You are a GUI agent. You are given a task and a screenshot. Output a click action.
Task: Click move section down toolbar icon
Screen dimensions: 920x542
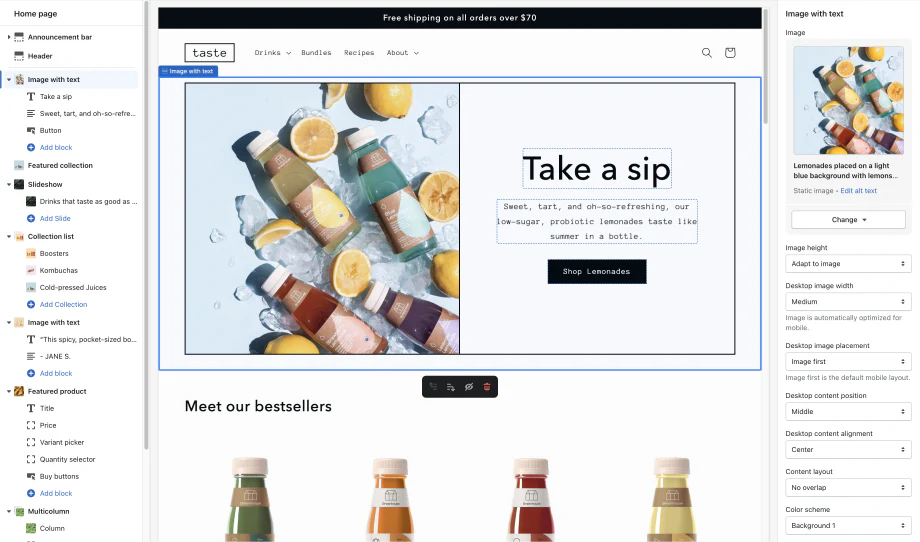451,387
